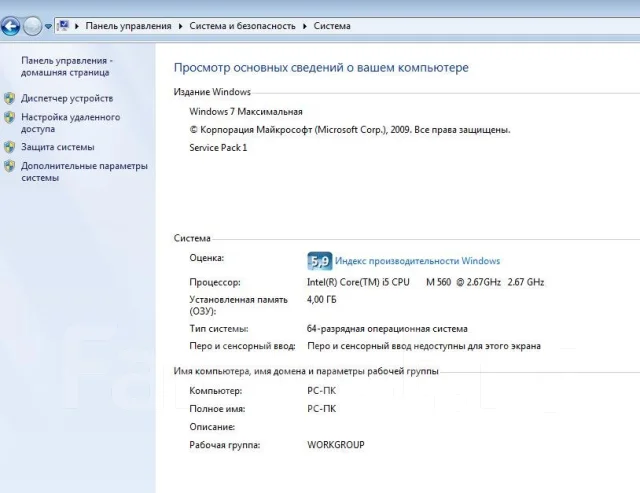Click the Windows 7 Максимальная edition text
The height and width of the screenshot is (493, 640).
pyautogui.click(x=246, y=112)
